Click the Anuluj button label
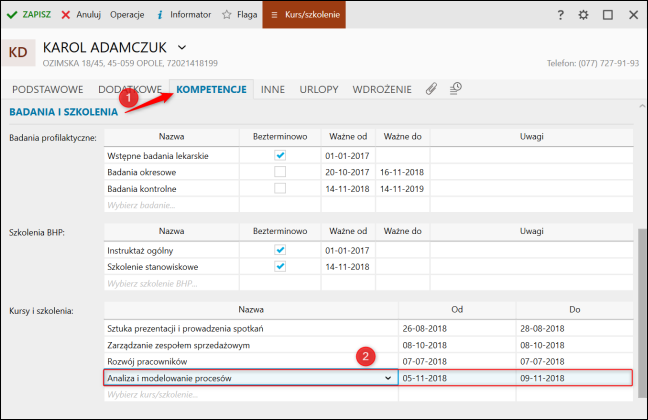This screenshot has width=648, height=420. pos(88,15)
